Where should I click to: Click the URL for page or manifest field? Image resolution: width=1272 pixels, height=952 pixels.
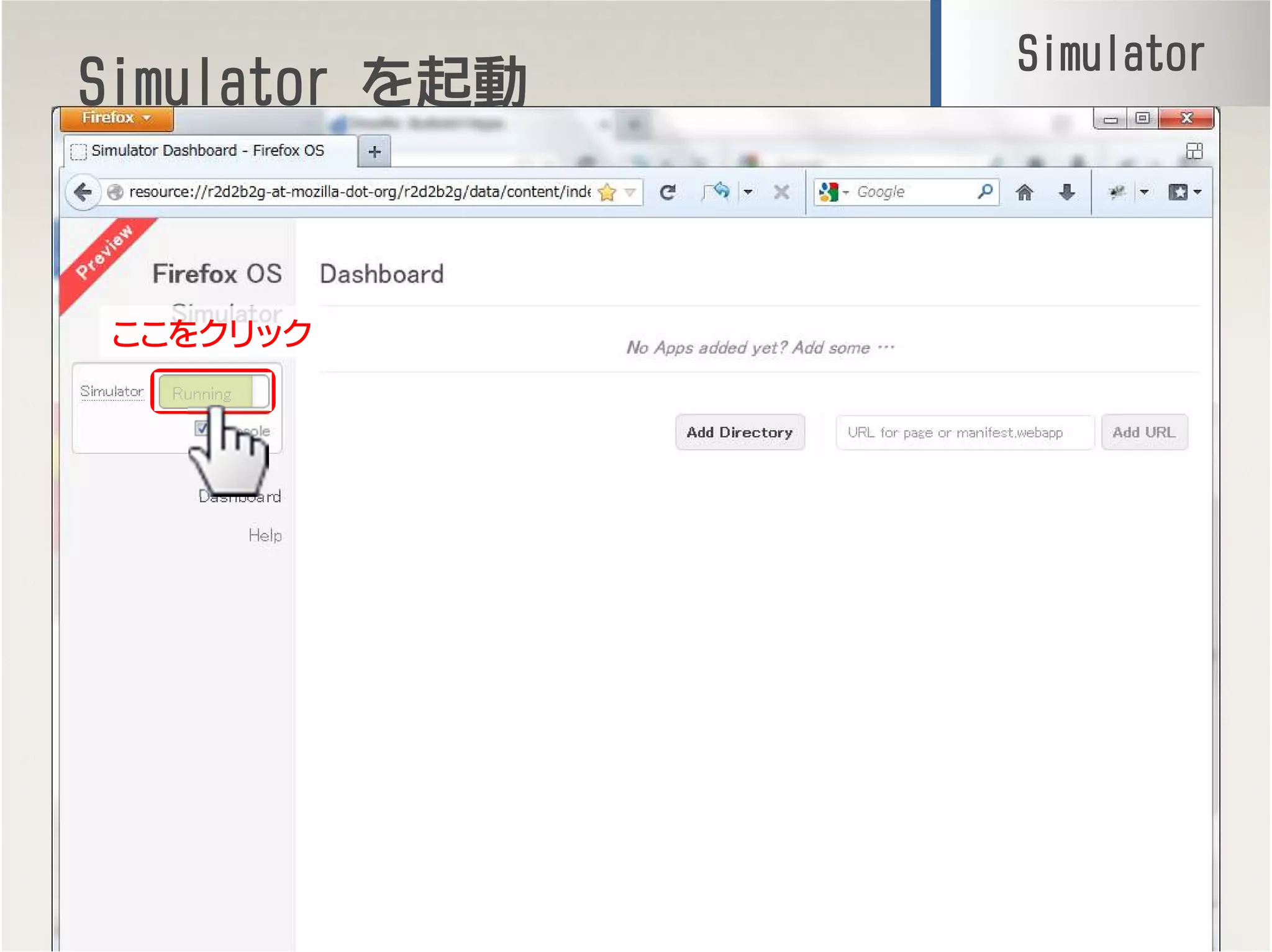pyautogui.click(x=965, y=432)
